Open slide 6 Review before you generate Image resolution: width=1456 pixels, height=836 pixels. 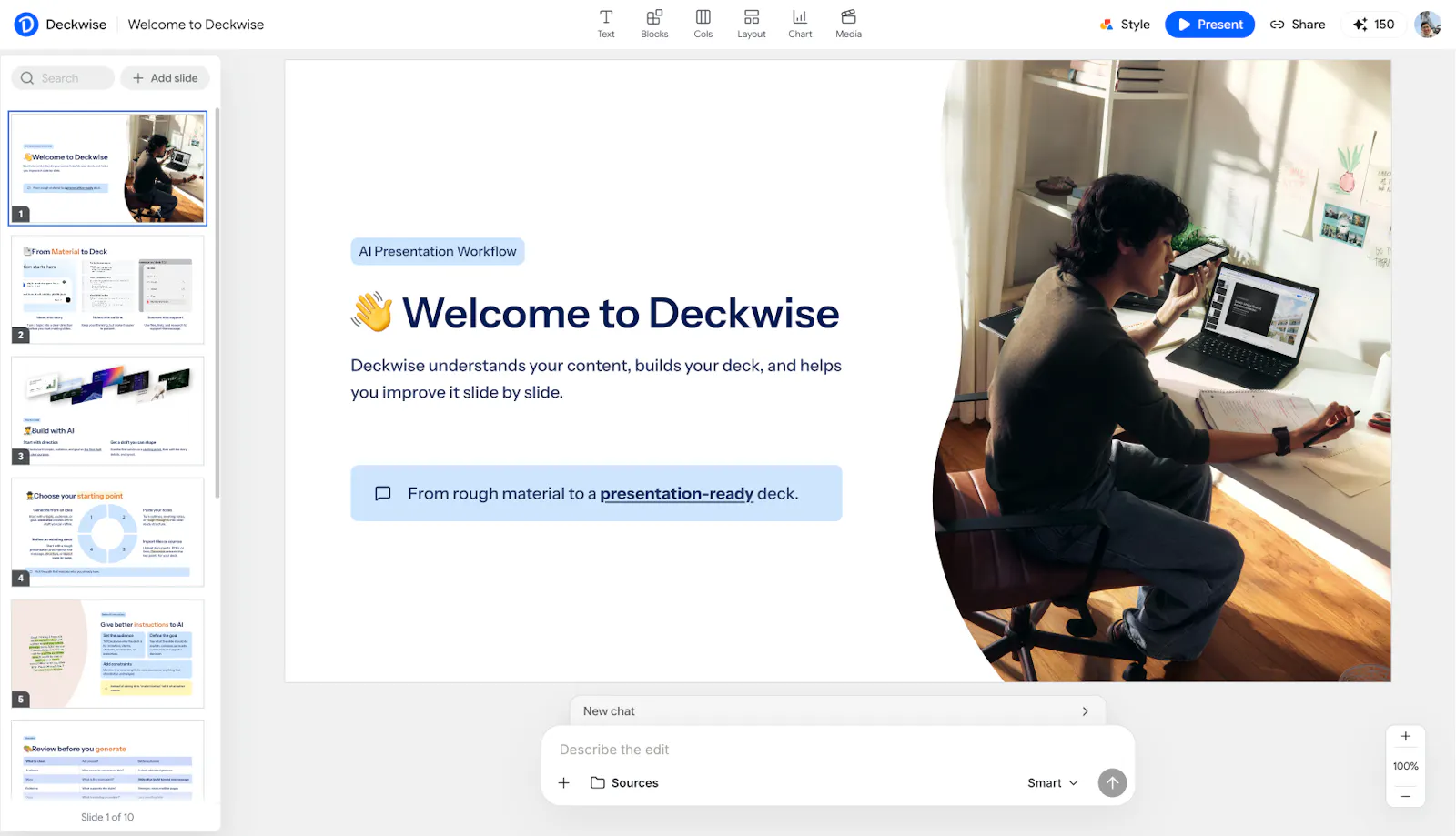click(107, 760)
